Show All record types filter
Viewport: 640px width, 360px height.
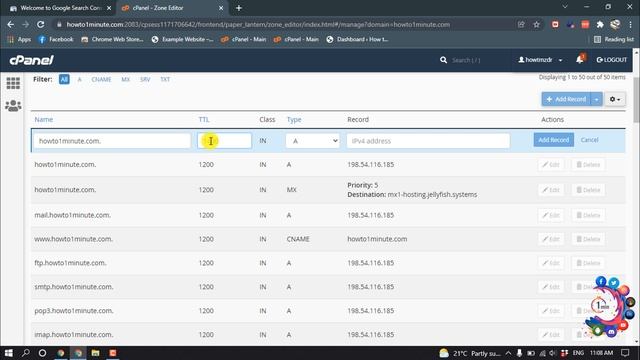pos(64,79)
